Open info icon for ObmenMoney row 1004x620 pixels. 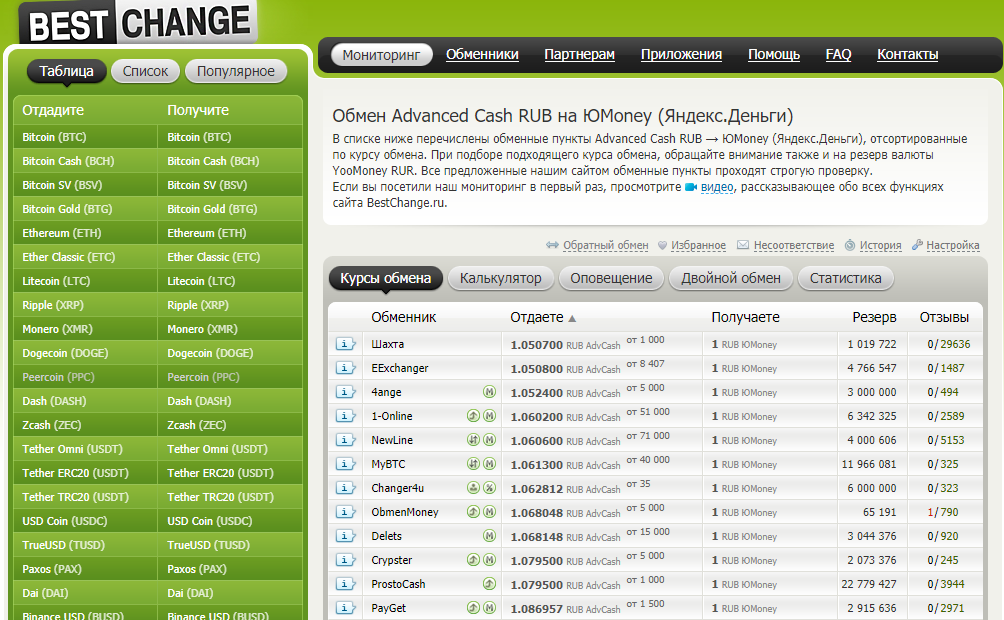[345, 512]
